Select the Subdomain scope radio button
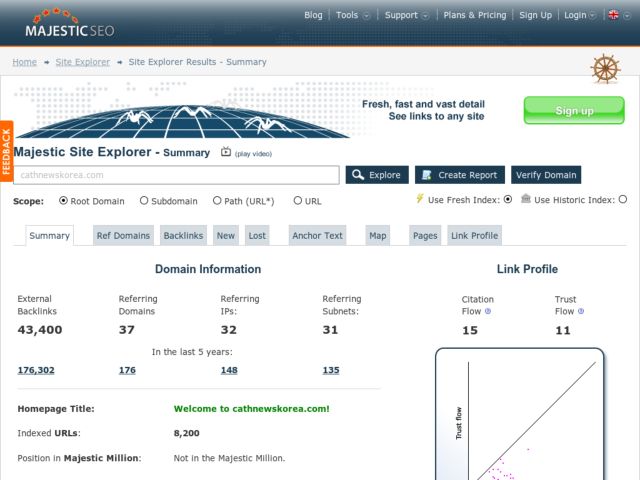Screen dimensions: 640x480 (144, 201)
